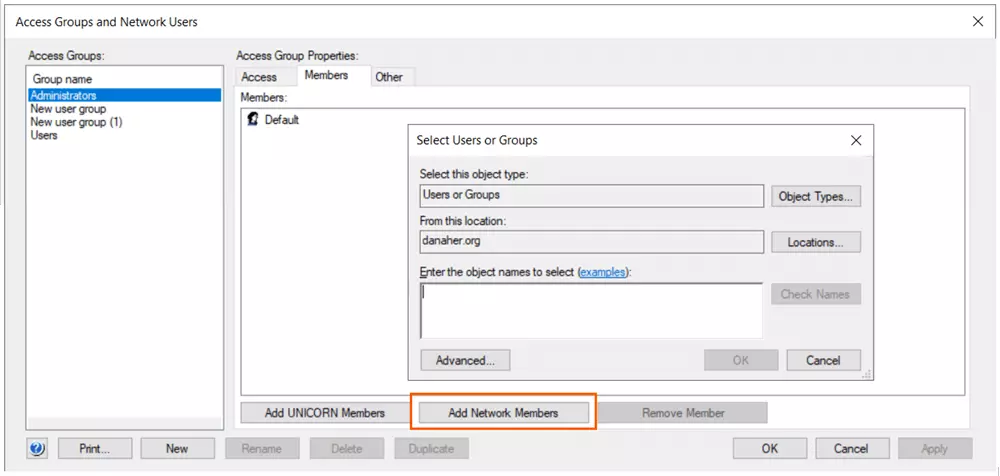The width and height of the screenshot is (1000, 476).
Task: Select the Users access group
Action: pos(44,135)
